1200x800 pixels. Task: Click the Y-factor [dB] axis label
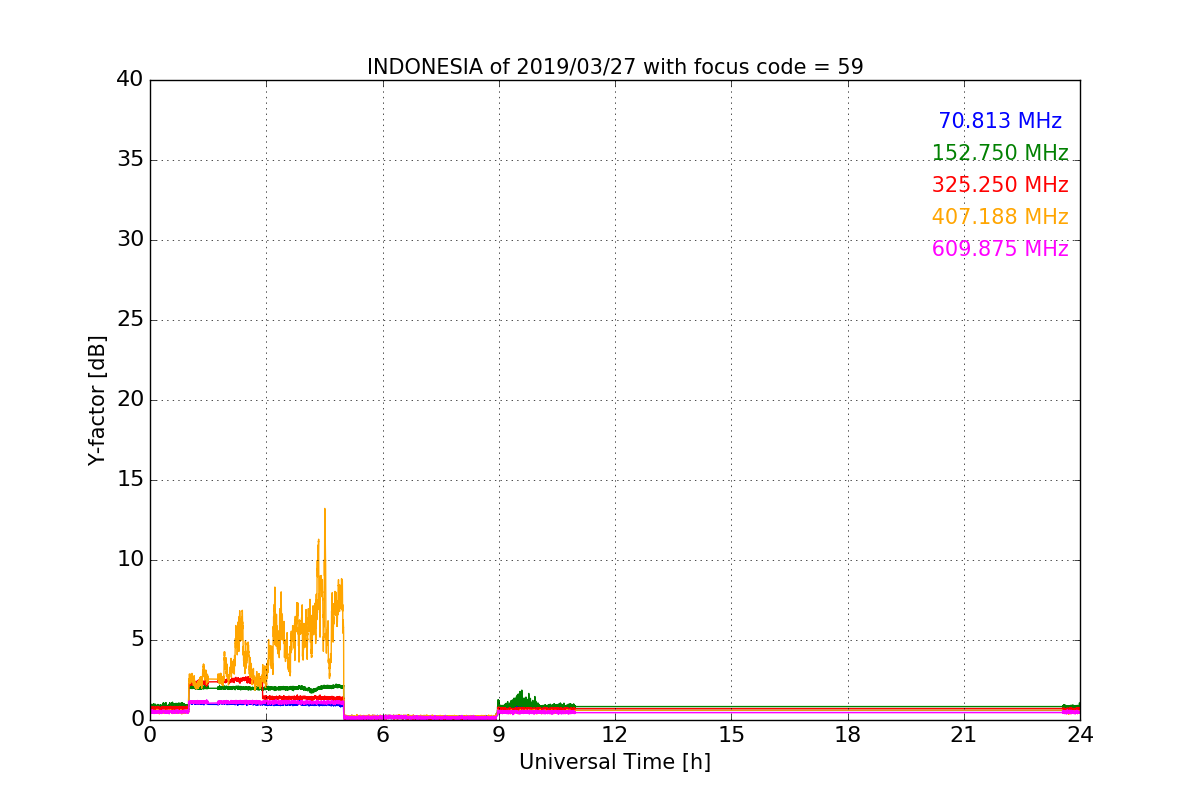(x=97, y=400)
